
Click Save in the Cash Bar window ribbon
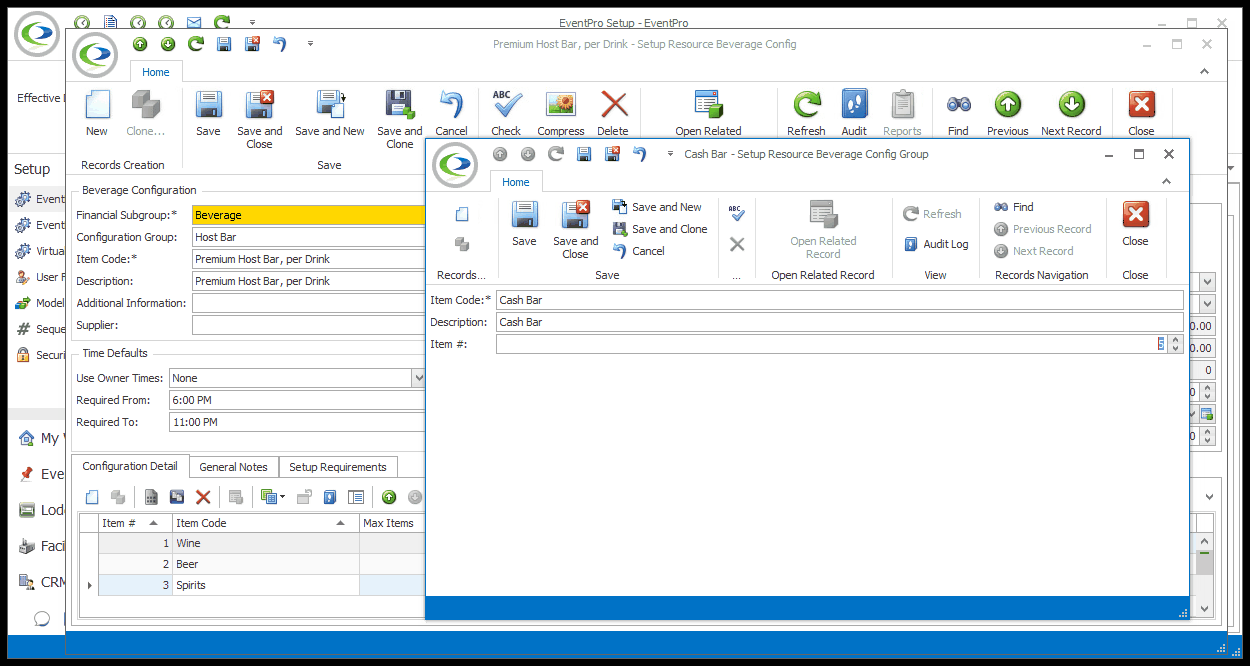pos(524,224)
